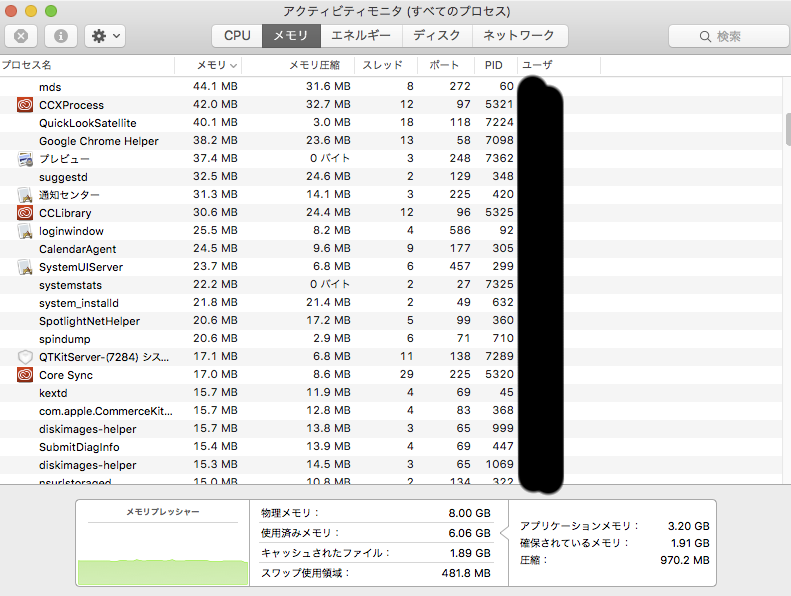
Task: Sort by ポート column header
Action: pyautogui.click(x=446, y=65)
